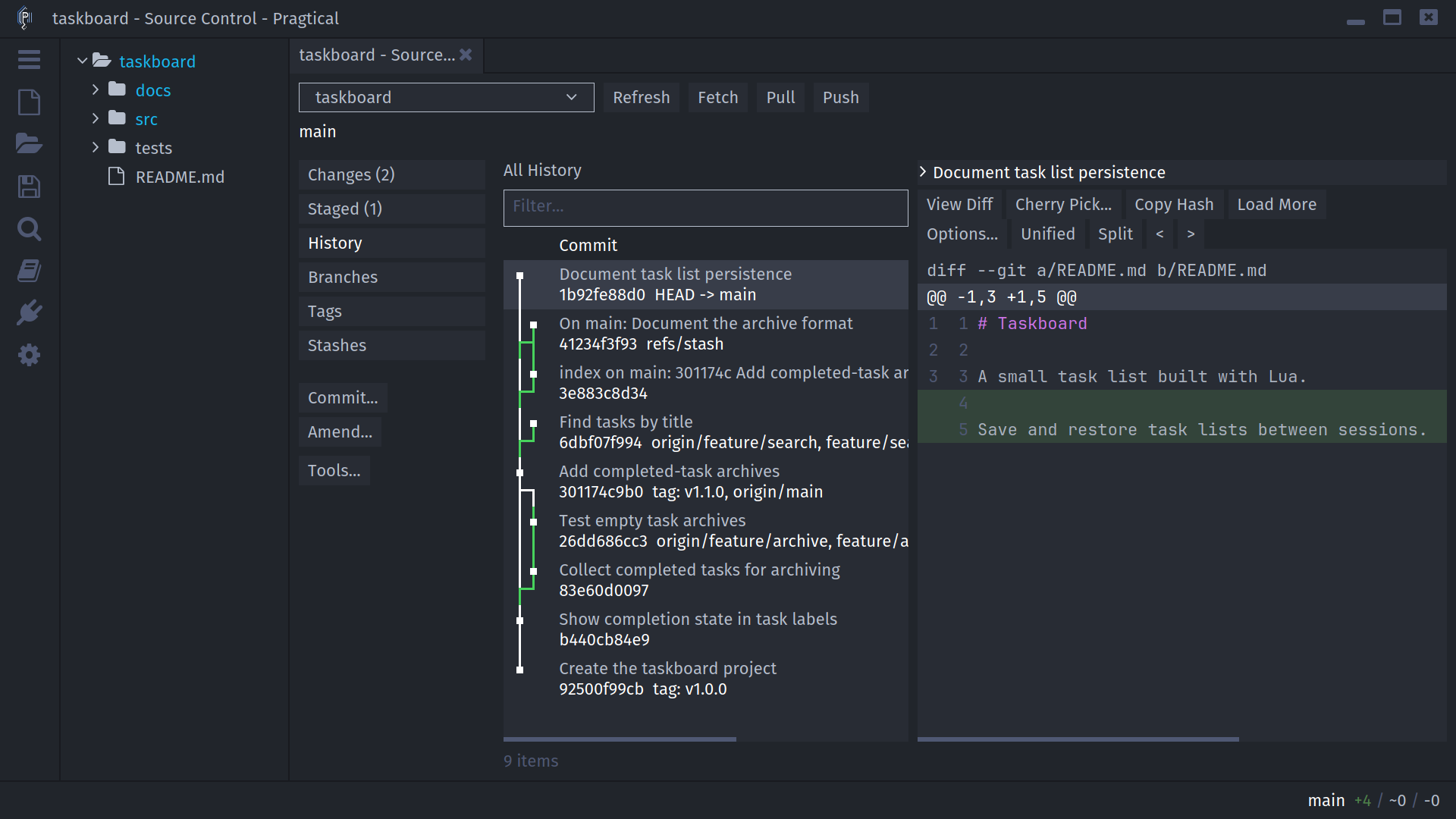The width and height of the screenshot is (1456, 819).
Task: Expand the src folder
Action: tap(96, 118)
